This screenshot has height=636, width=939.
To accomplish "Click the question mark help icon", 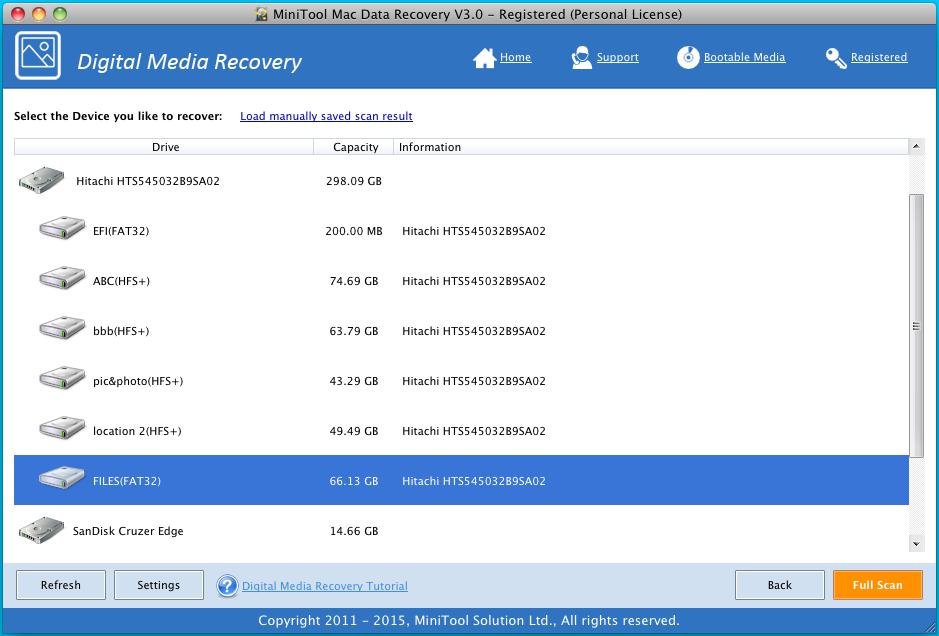I will pyautogui.click(x=227, y=585).
